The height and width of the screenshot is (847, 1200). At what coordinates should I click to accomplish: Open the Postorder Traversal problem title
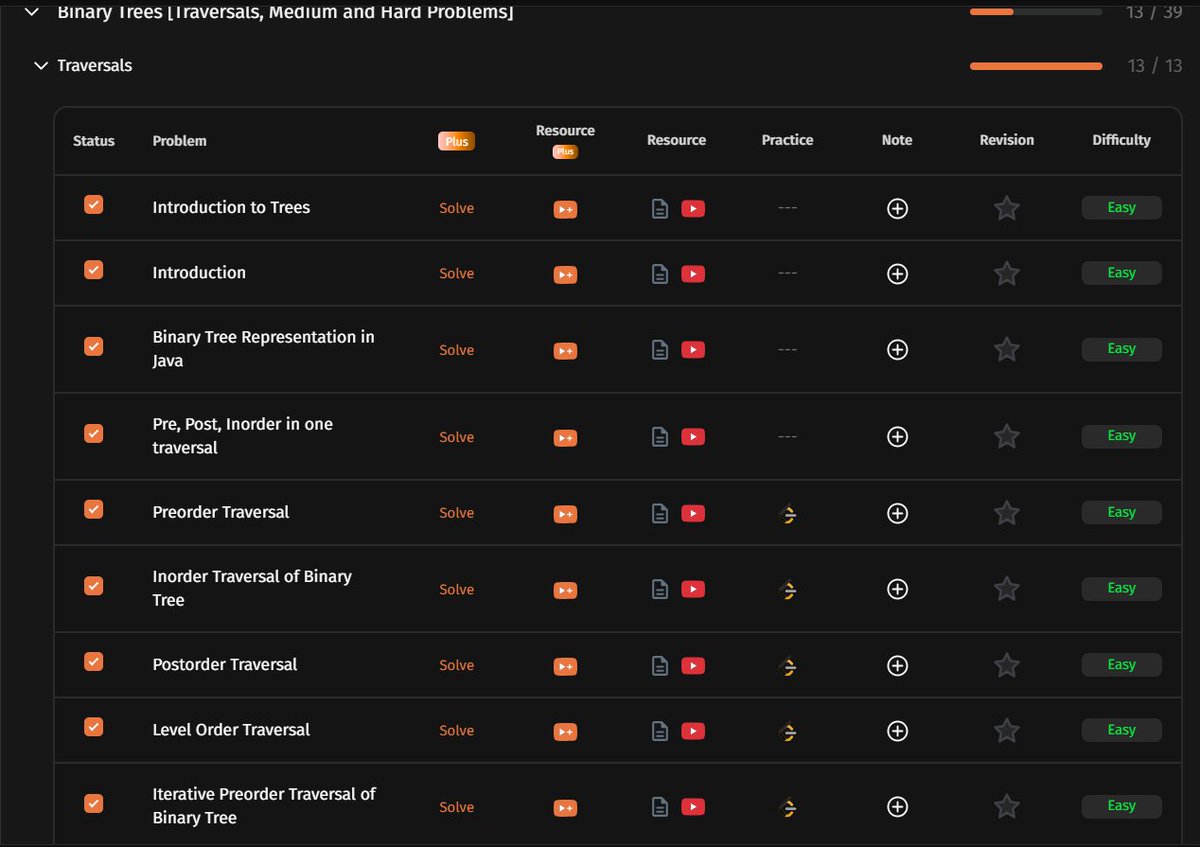(225, 664)
